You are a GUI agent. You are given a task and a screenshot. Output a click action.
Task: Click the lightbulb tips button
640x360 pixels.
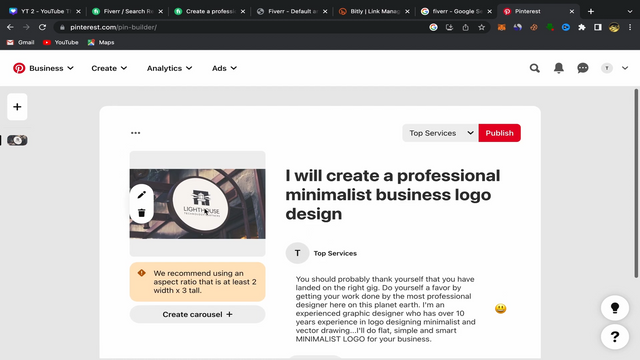click(615, 308)
